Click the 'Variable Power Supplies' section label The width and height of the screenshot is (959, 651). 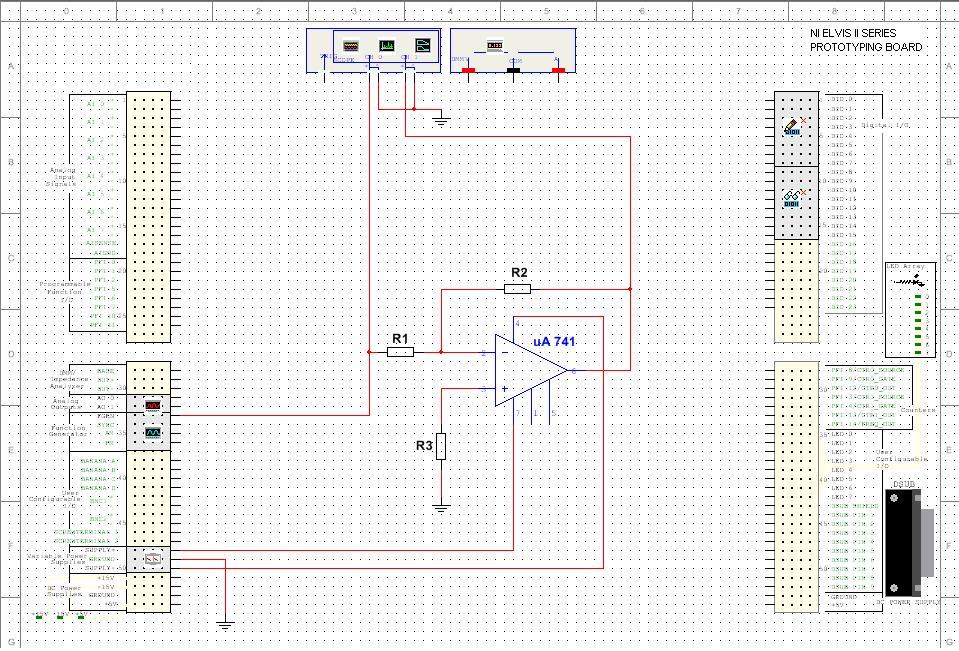tap(57, 559)
